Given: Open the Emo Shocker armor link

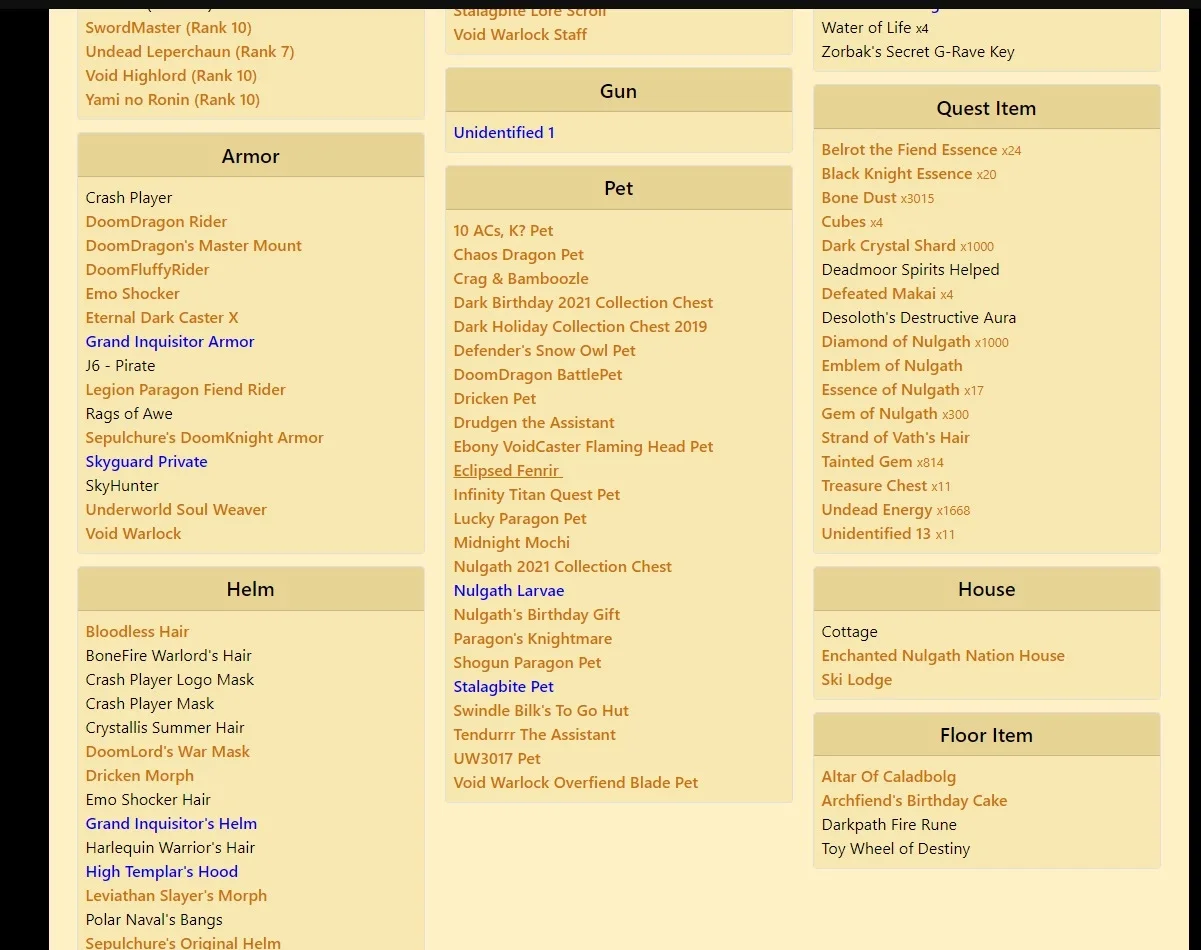Looking at the screenshot, I should pyautogui.click(x=133, y=294).
